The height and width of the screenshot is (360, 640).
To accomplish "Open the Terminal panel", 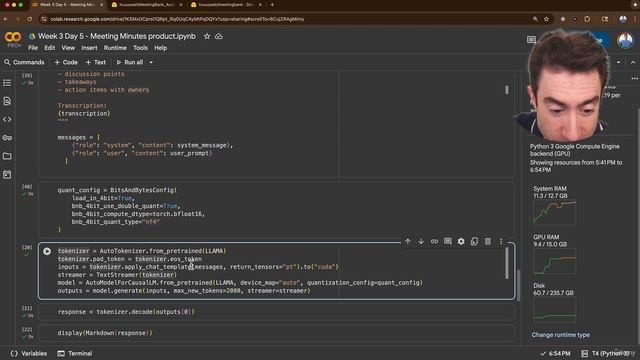I will point(75,353).
